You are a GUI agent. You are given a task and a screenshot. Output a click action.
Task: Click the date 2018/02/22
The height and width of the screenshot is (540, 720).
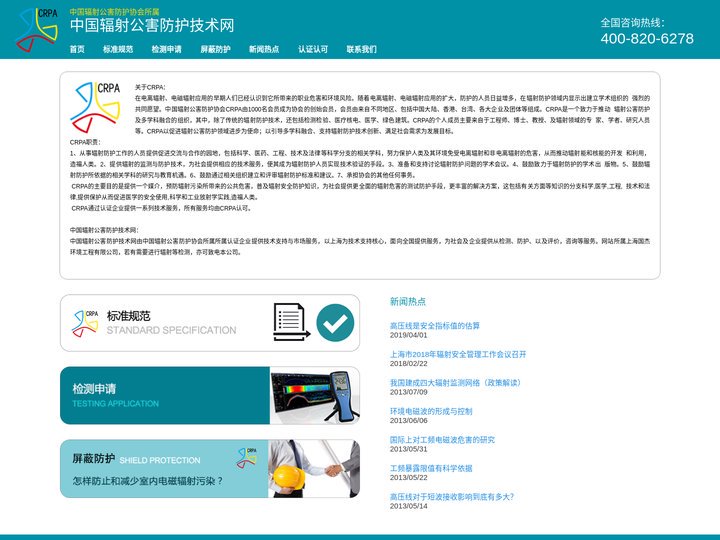pos(409,364)
